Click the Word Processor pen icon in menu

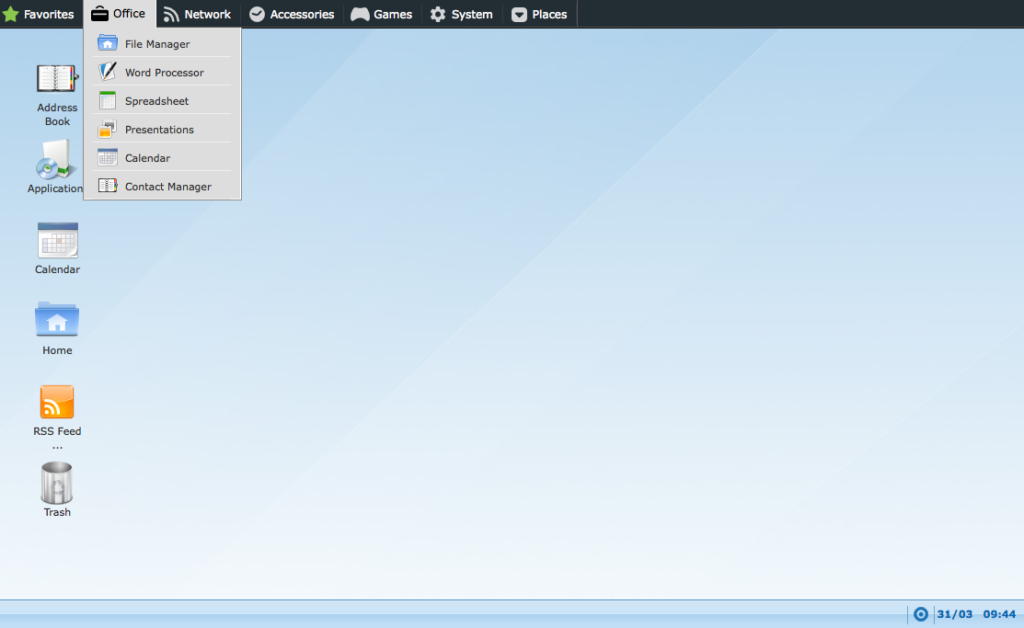[x=107, y=72]
